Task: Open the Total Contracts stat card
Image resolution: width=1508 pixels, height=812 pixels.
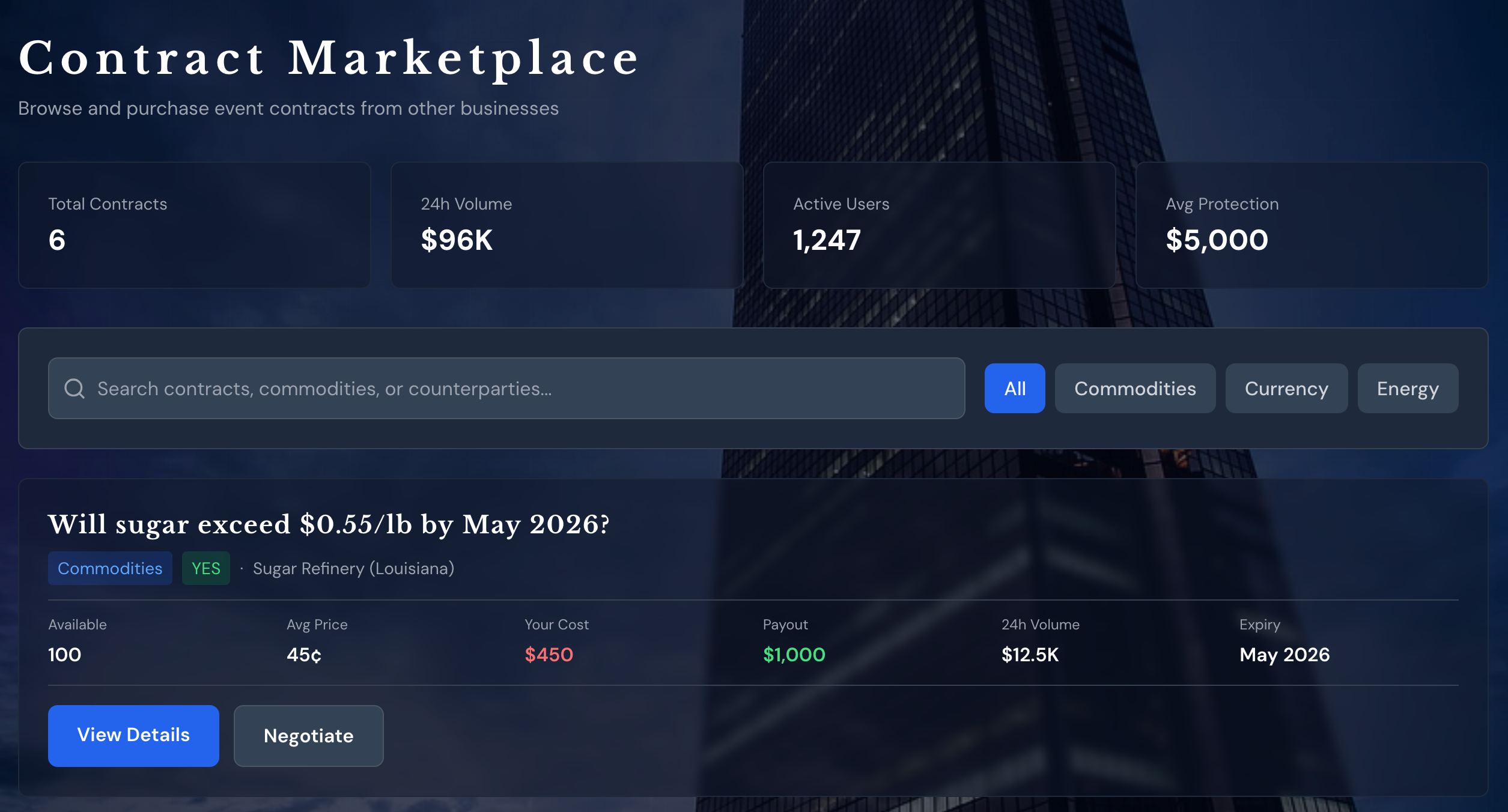Action: (x=194, y=225)
